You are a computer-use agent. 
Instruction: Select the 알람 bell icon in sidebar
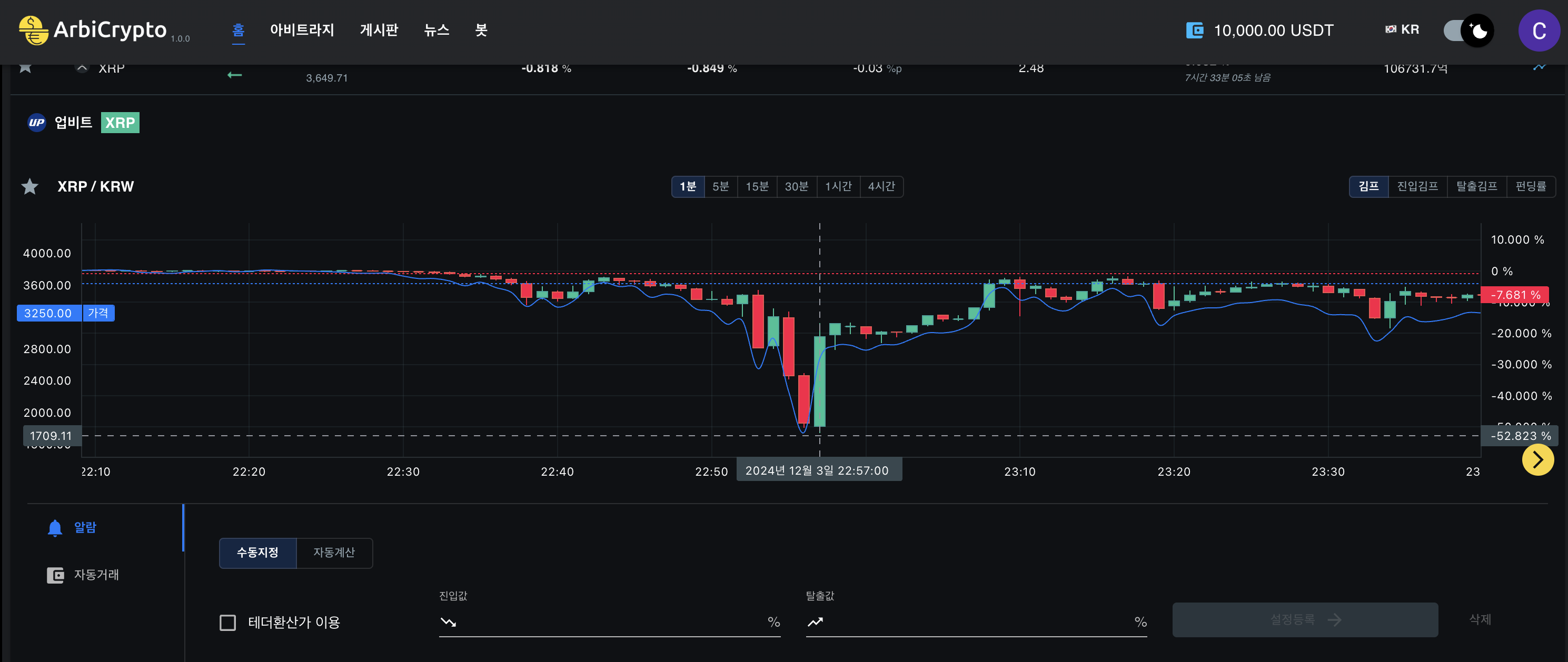tap(55, 527)
